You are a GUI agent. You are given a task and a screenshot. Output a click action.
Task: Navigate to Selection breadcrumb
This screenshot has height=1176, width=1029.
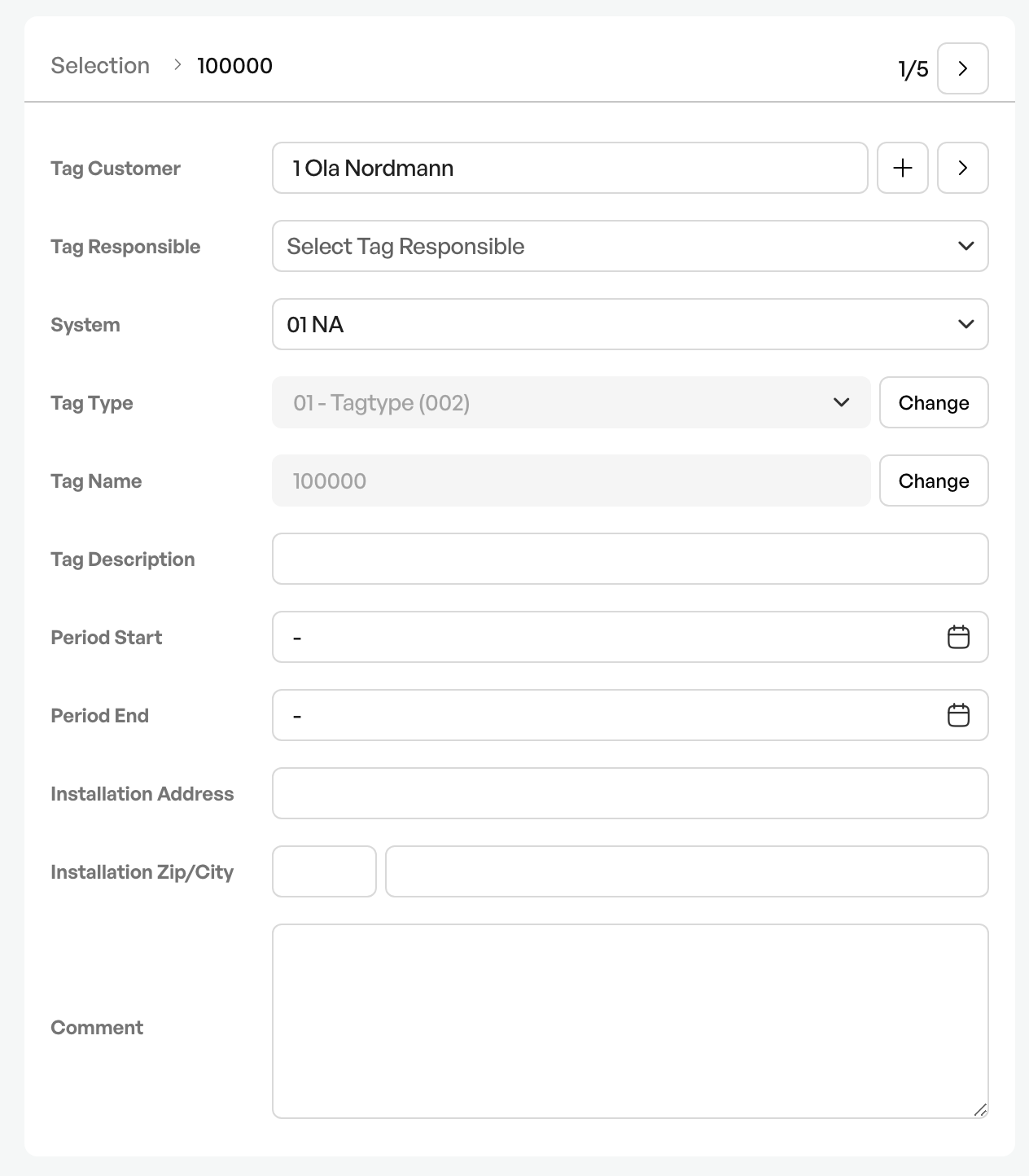(100, 65)
